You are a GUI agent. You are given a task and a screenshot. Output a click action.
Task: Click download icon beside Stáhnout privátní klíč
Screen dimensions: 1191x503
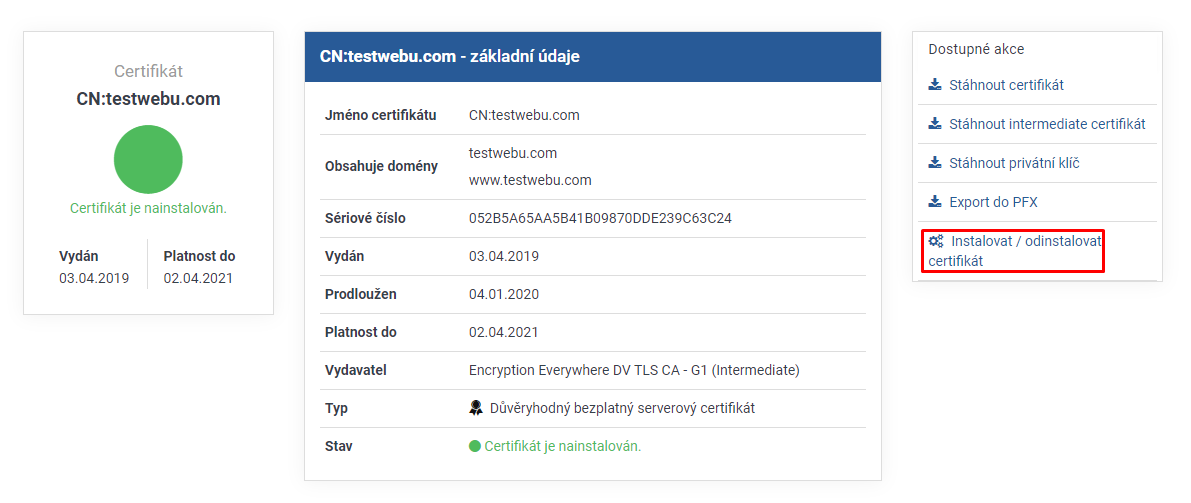click(935, 163)
